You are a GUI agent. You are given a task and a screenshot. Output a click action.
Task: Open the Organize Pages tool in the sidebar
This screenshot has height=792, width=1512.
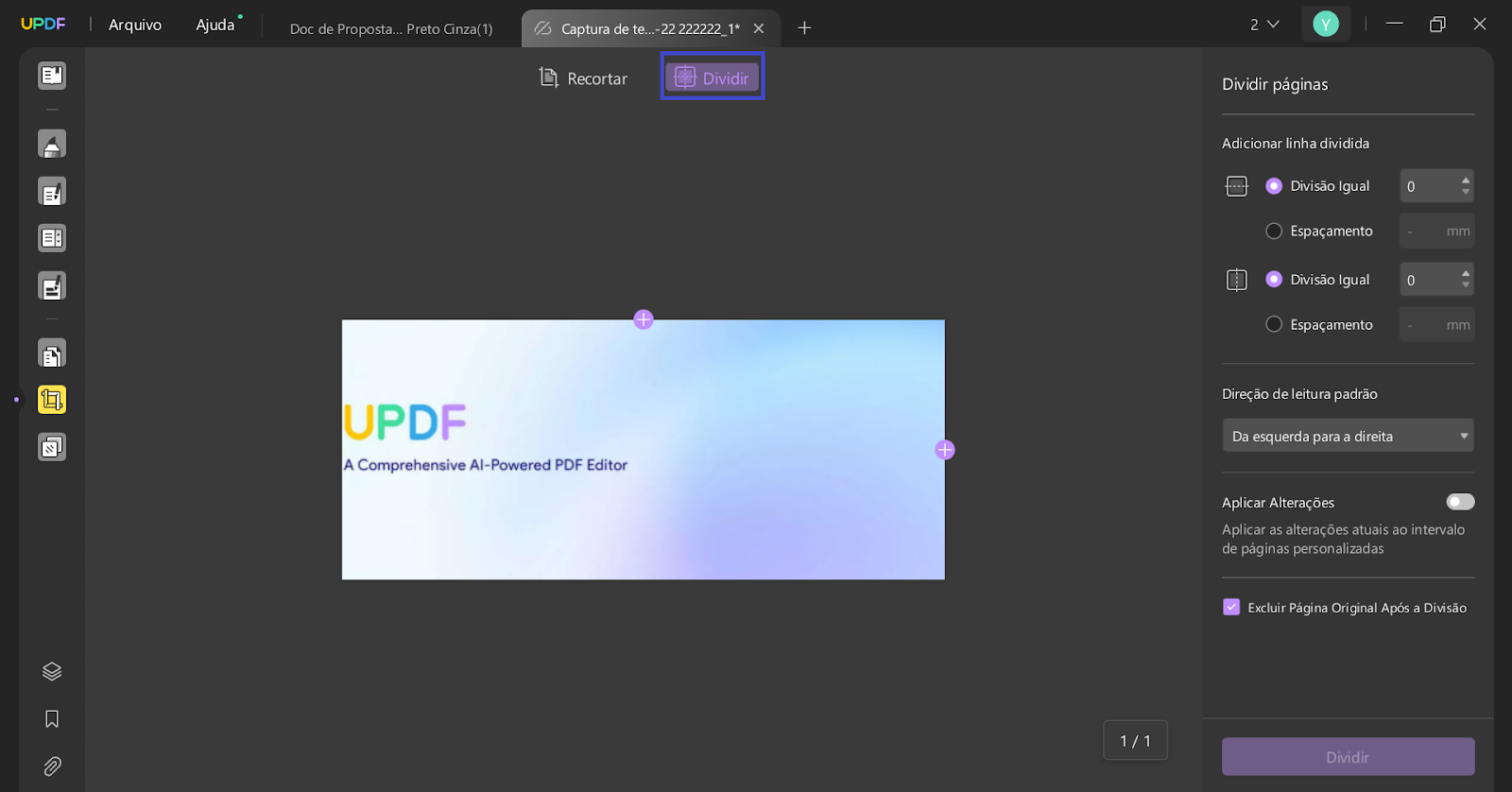click(52, 354)
